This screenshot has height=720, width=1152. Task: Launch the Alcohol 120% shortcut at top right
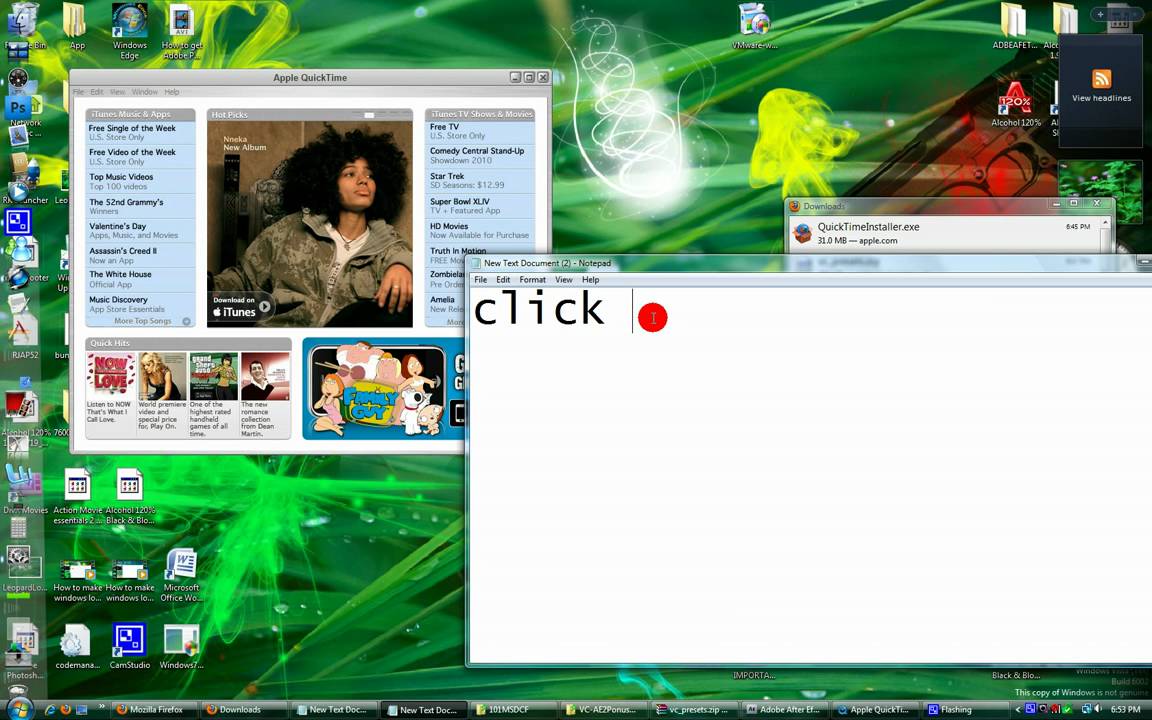tap(1015, 99)
